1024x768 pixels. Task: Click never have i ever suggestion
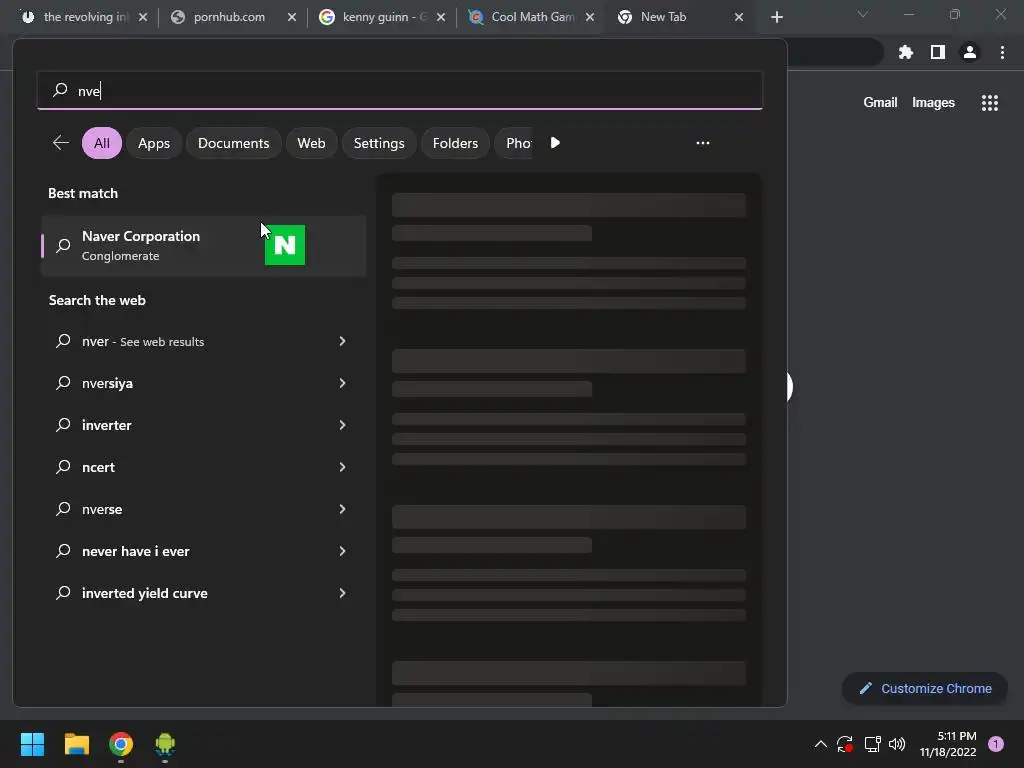136,551
